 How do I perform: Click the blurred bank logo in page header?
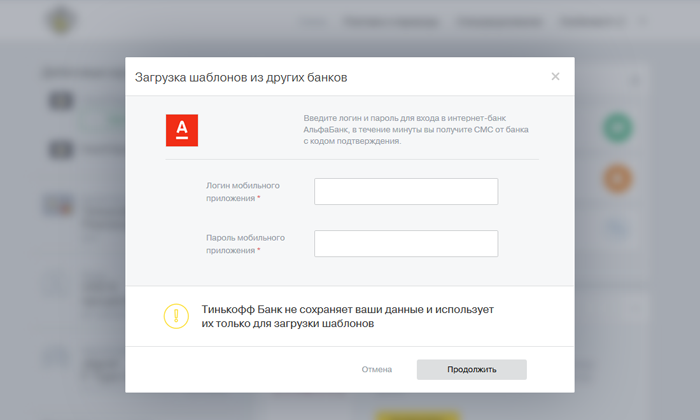pyautogui.click(x=61, y=20)
